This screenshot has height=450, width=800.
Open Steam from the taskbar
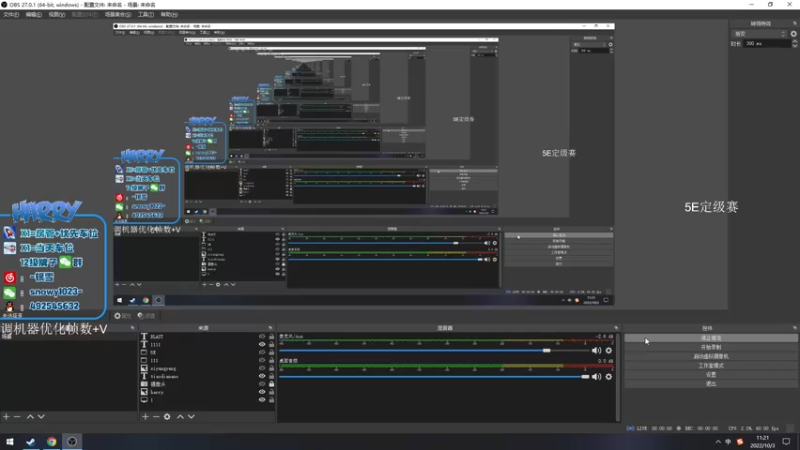click(31, 442)
